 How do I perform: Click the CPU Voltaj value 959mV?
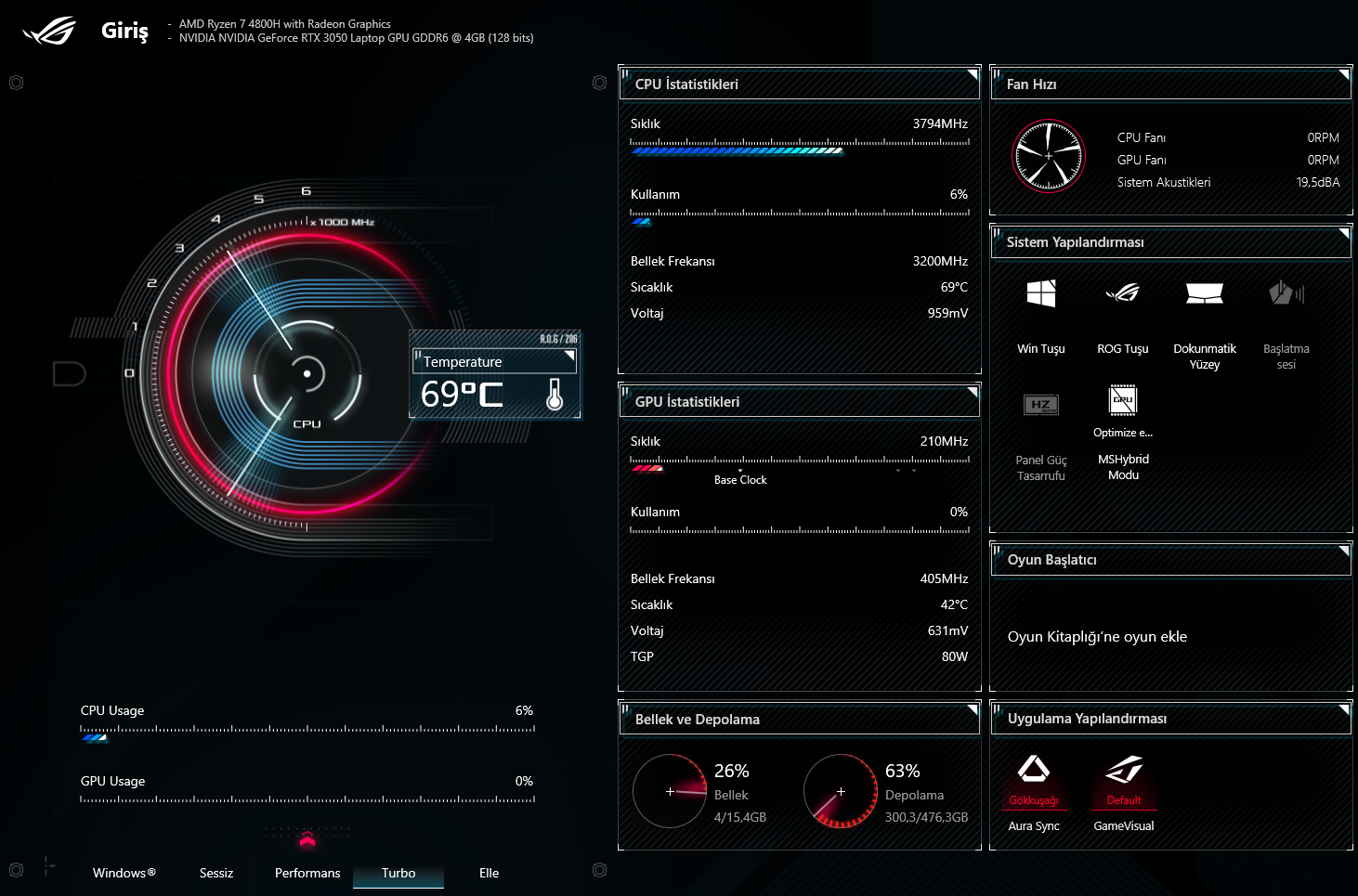coord(947,313)
